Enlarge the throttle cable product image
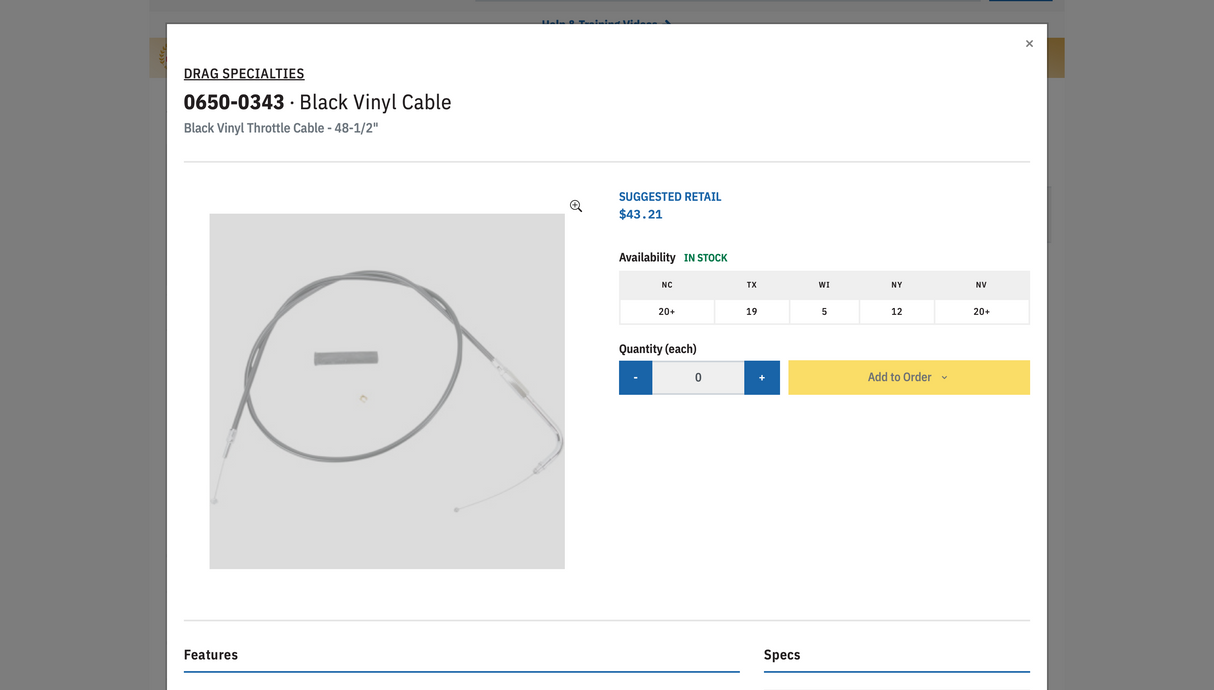The height and width of the screenshot is (690, 1214). pos(387,391)
